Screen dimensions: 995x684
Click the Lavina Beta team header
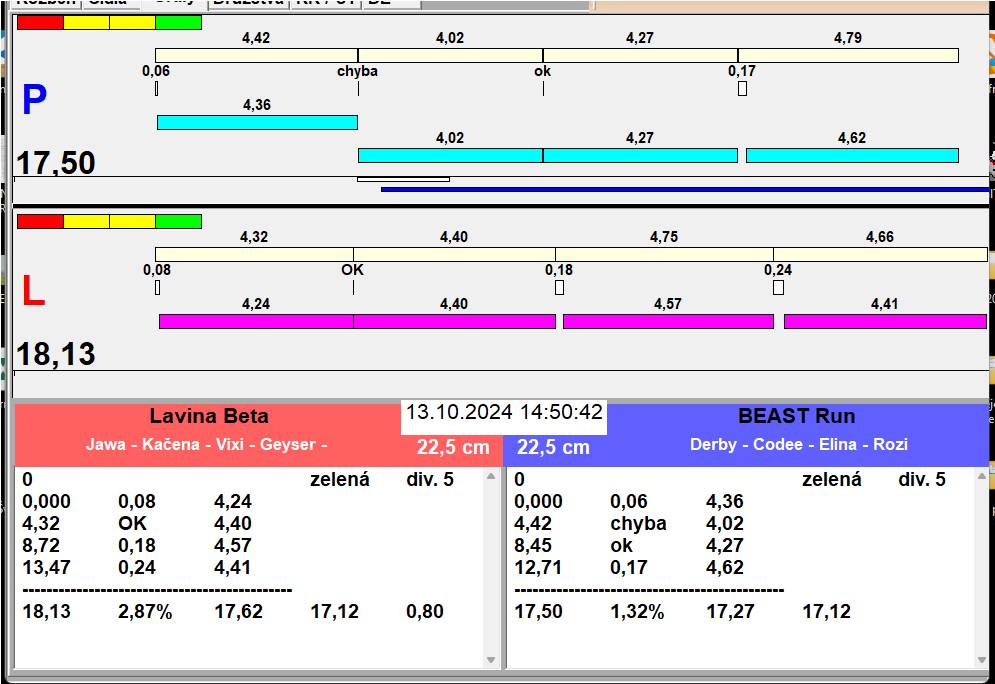pyautogui.click(x=209, y=417)
